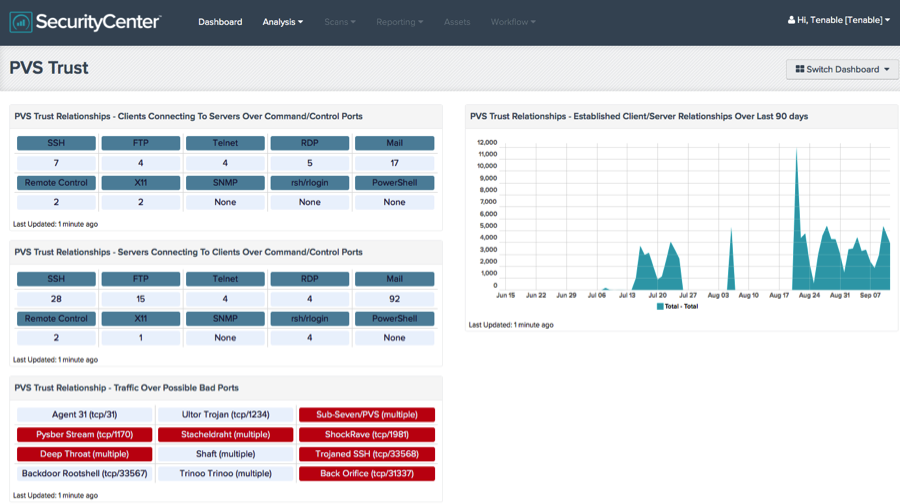Click the user profile icon beside Hi, Tenable

[x=791, y=20]
